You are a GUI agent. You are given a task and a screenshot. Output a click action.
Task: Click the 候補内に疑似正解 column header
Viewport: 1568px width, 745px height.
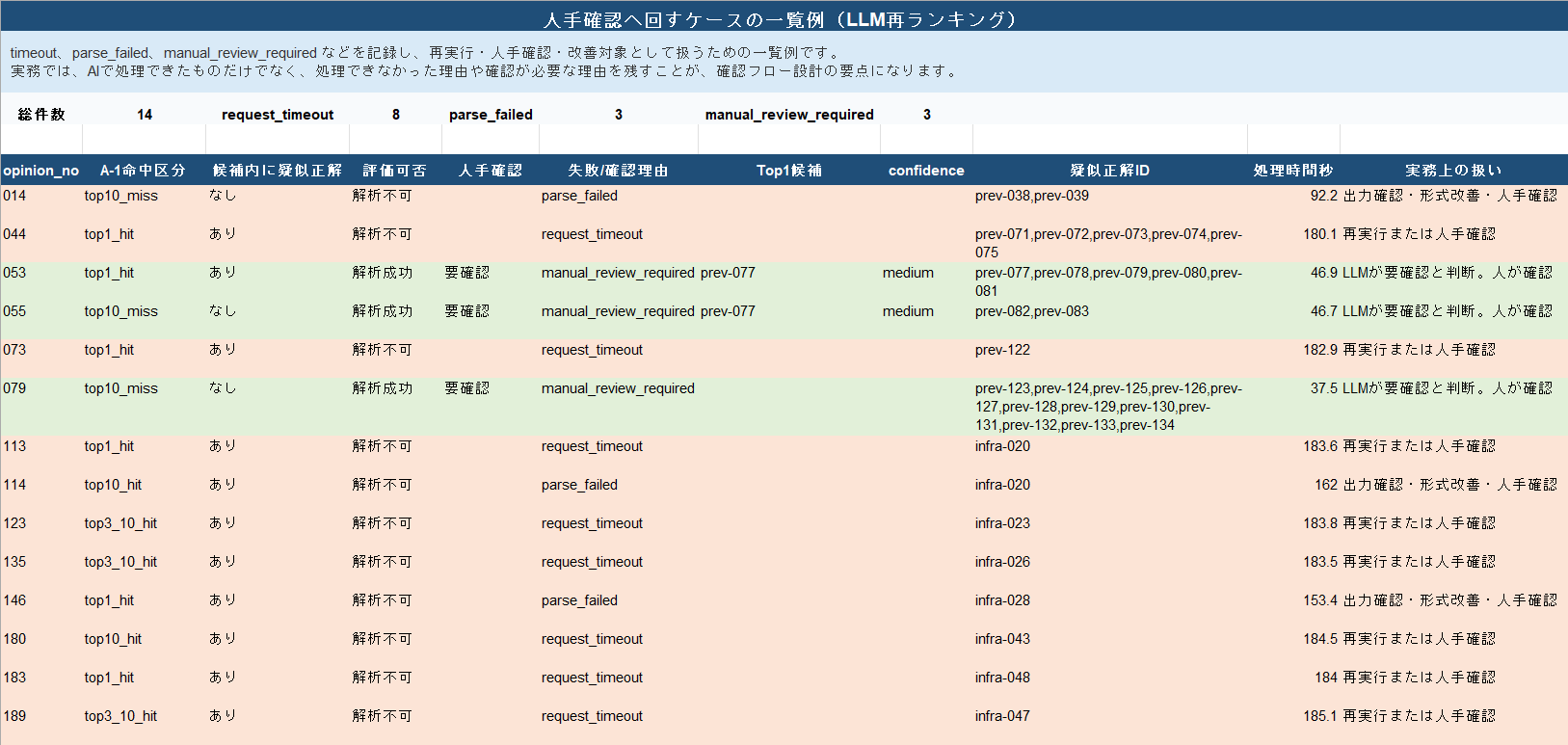[278, 171]
